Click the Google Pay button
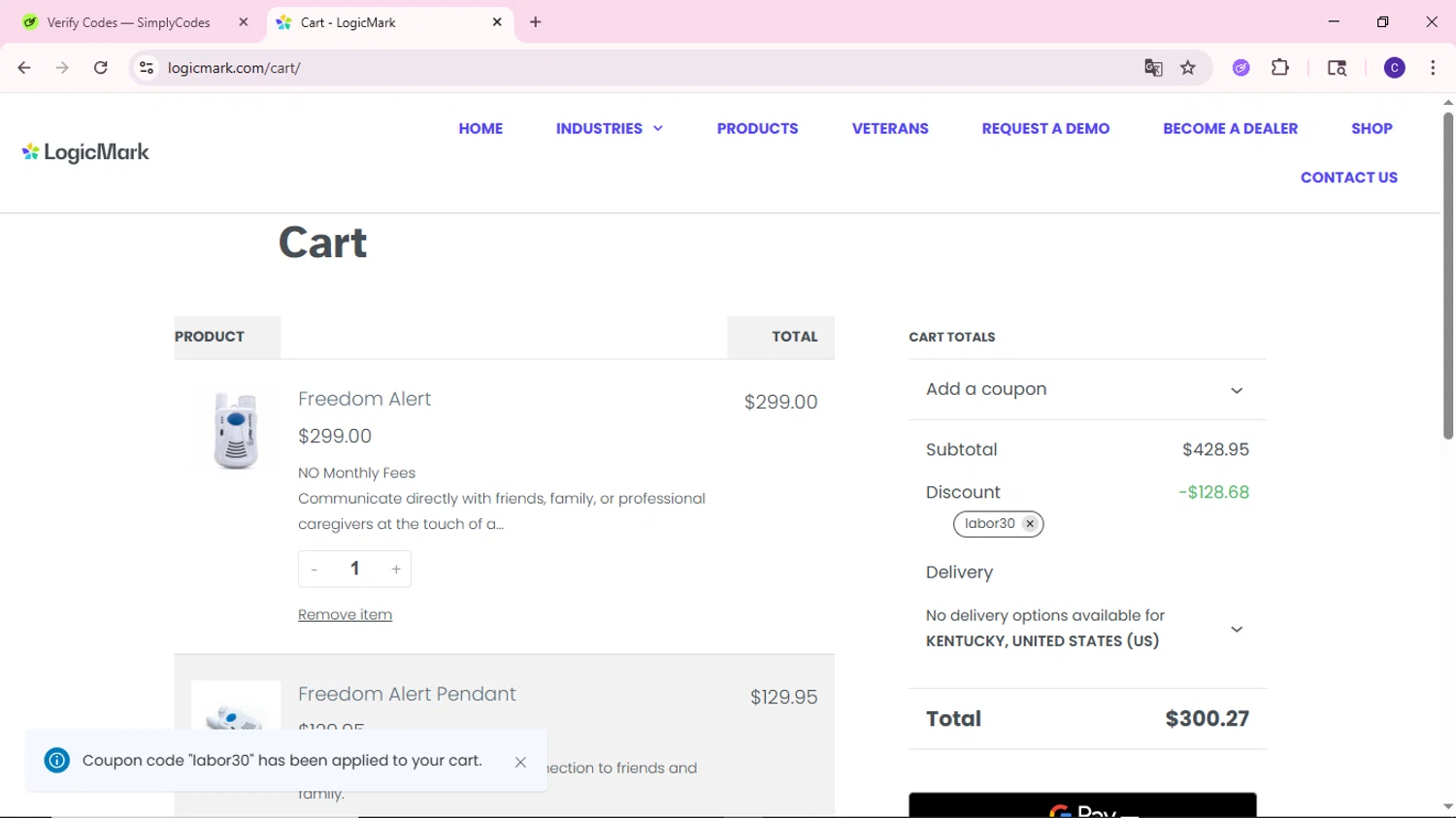Viewport: 1456px width, 818px height. [x=1082, y=805]
